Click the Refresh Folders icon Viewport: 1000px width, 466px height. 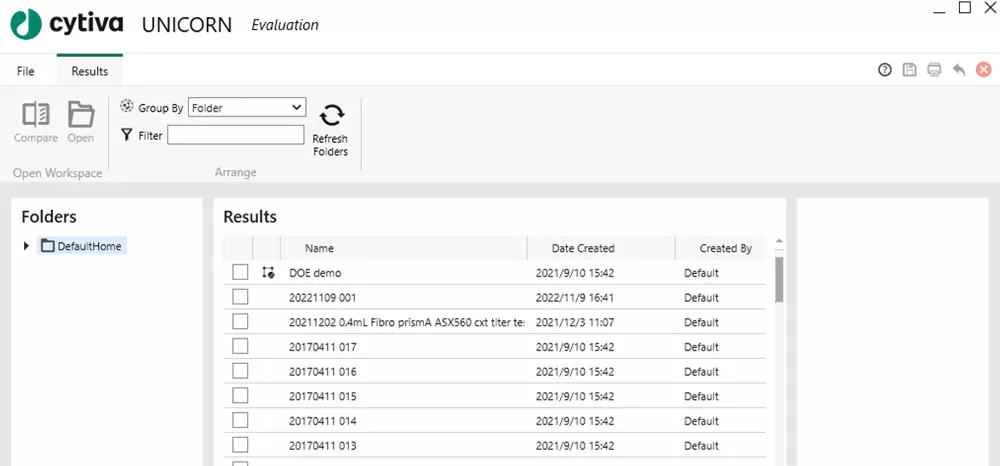point(330,116)
